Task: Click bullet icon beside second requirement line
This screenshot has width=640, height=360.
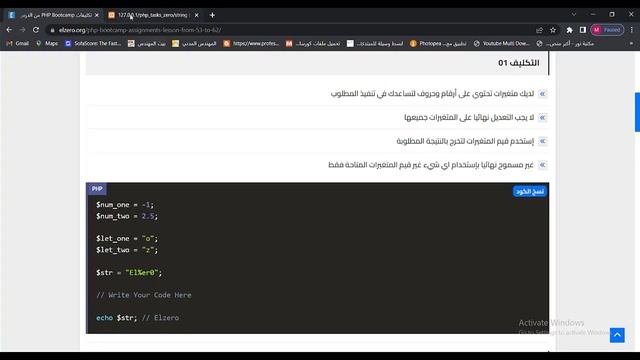Action: tap(542, 118)
